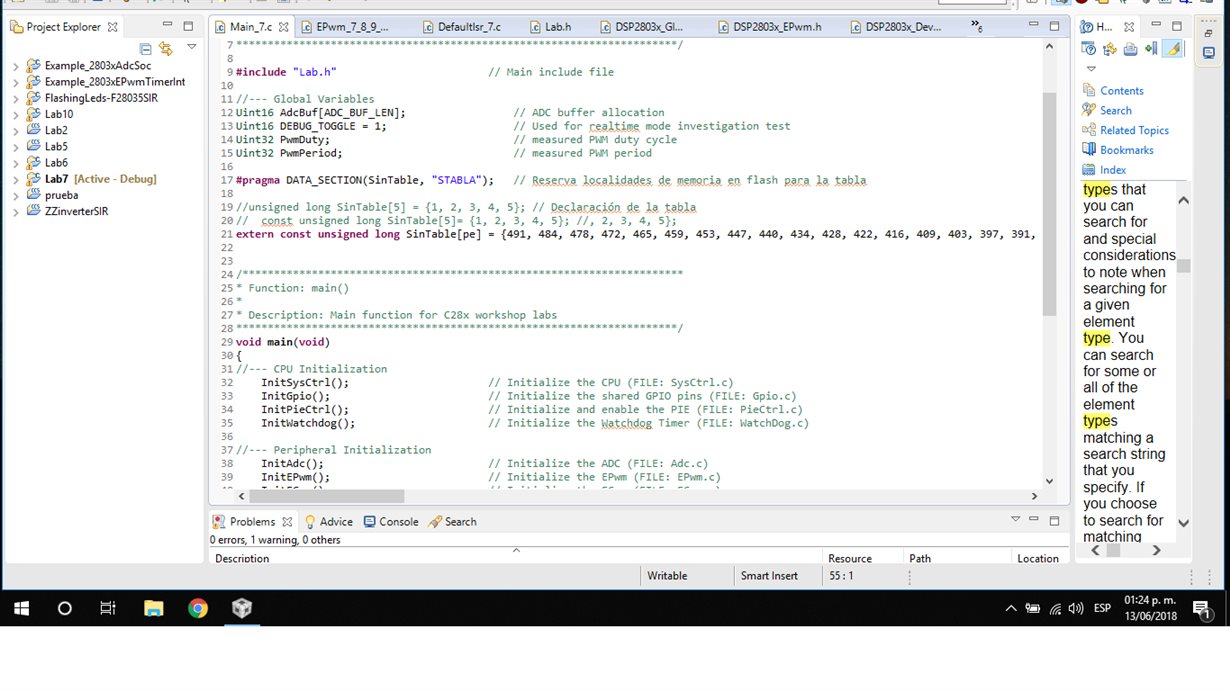Select Lab7 [Active - Debug] project

(100, 179)
